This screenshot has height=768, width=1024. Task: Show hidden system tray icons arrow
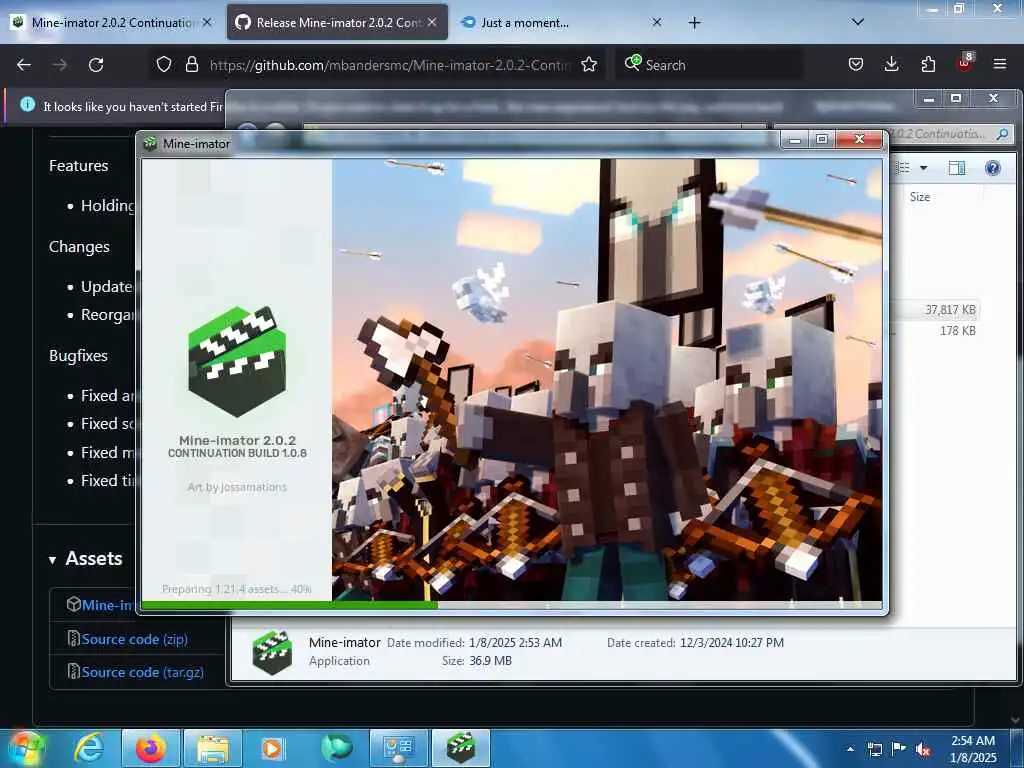pos(850,749)
